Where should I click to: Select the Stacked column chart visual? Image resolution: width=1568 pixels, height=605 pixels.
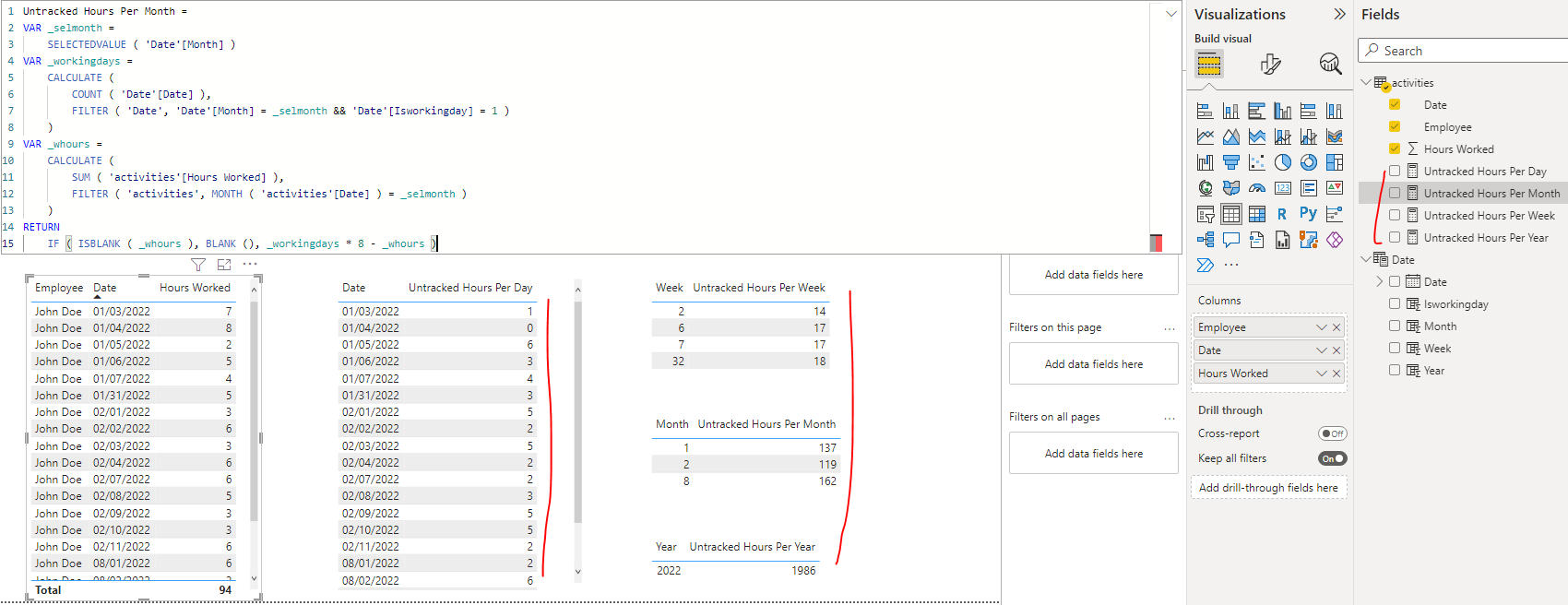coord(1230,111)
